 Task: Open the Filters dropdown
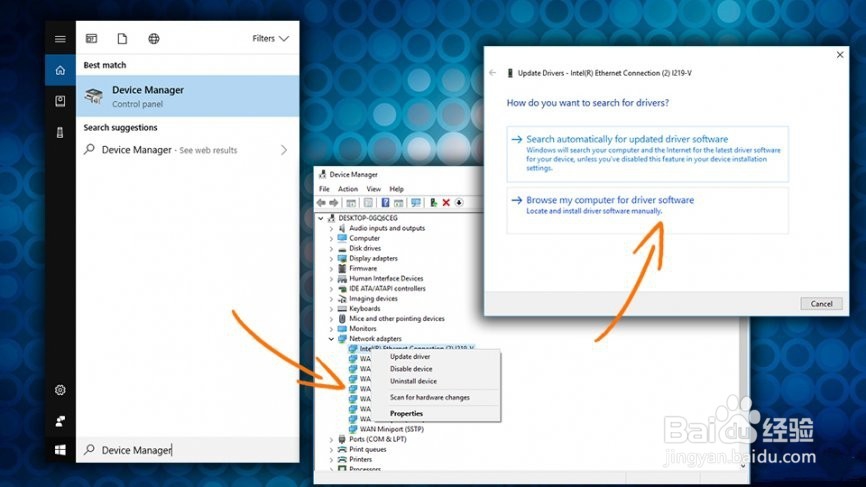(270, 39)
